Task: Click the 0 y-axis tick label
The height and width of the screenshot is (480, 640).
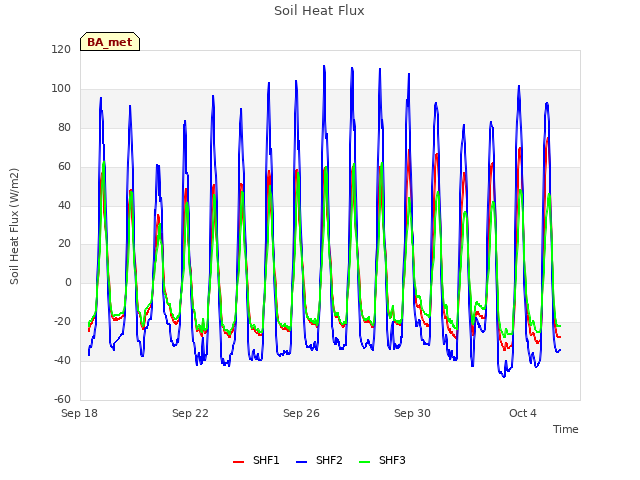Action: [68, 282]
